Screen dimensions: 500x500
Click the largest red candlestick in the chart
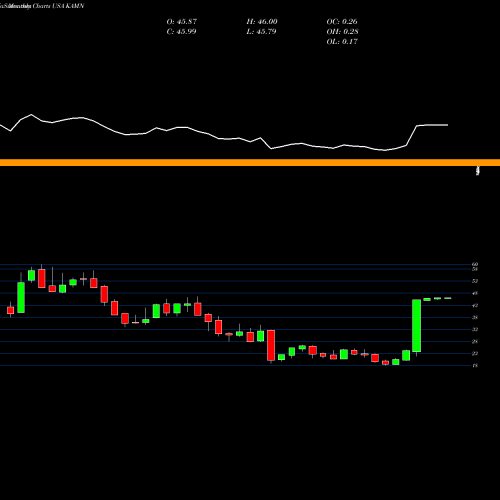(271, 345)
